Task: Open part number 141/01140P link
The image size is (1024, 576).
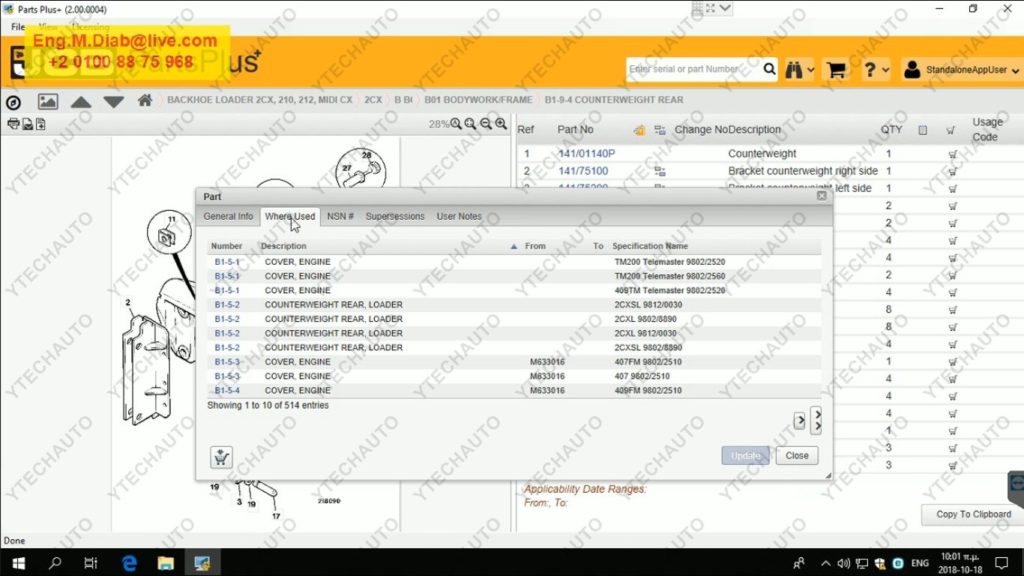Action: [x=586, y=154]
